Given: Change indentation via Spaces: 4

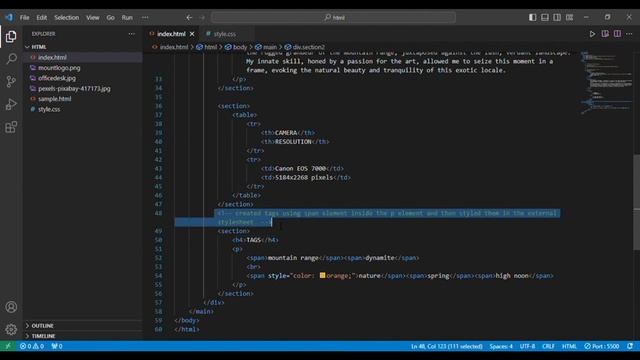Looking at the screenshot, I should pos(501,346).
